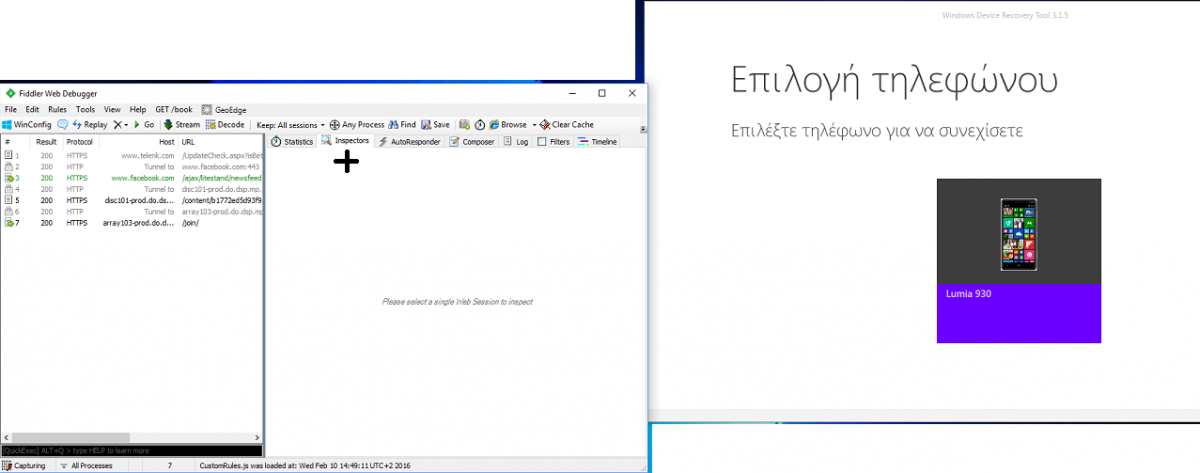
Task: Select session 1 www.telerik.com row
Action: point(132,156)
